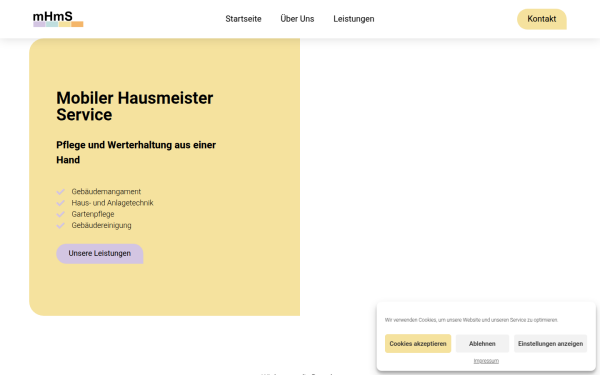Show cookie settings via Einstellungen anzeigen
Screen dimensions: 600x375
tap(550, 344)
